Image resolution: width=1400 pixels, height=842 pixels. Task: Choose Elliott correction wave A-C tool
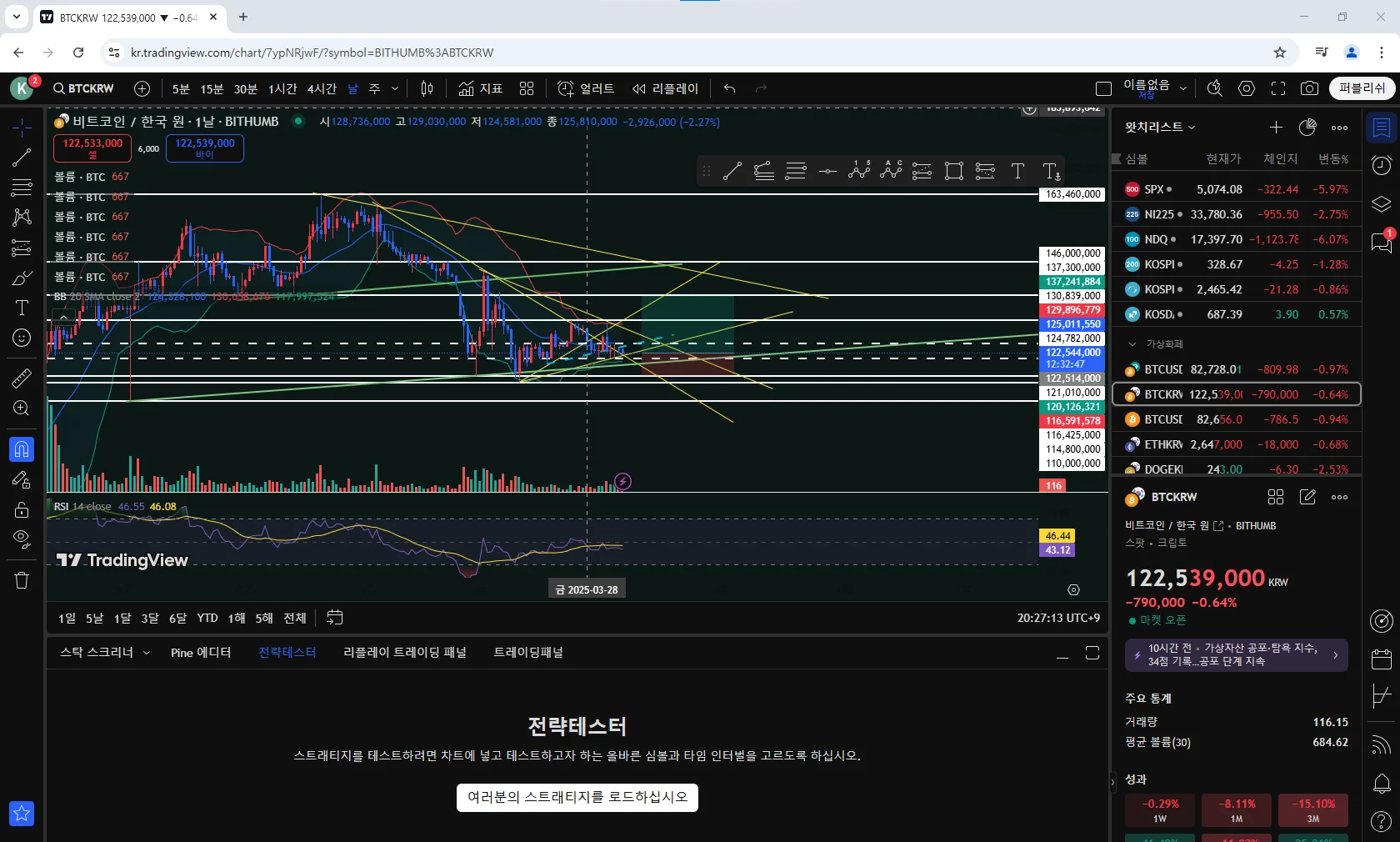(891, 171)
